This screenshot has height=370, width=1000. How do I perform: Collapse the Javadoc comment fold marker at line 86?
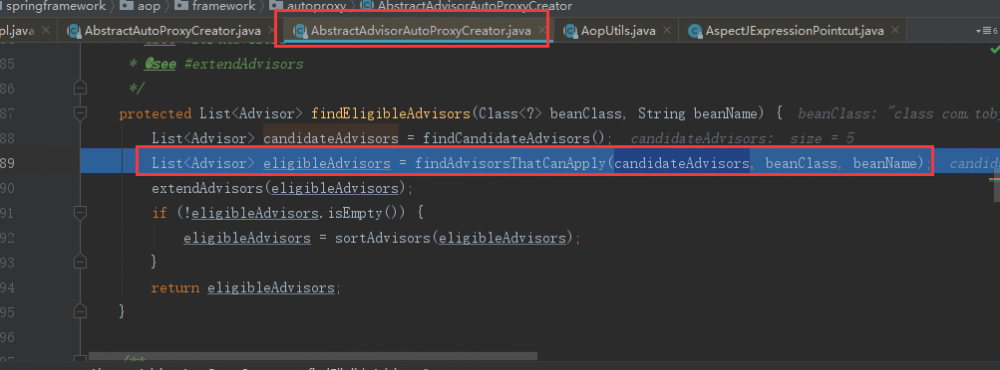80,87
